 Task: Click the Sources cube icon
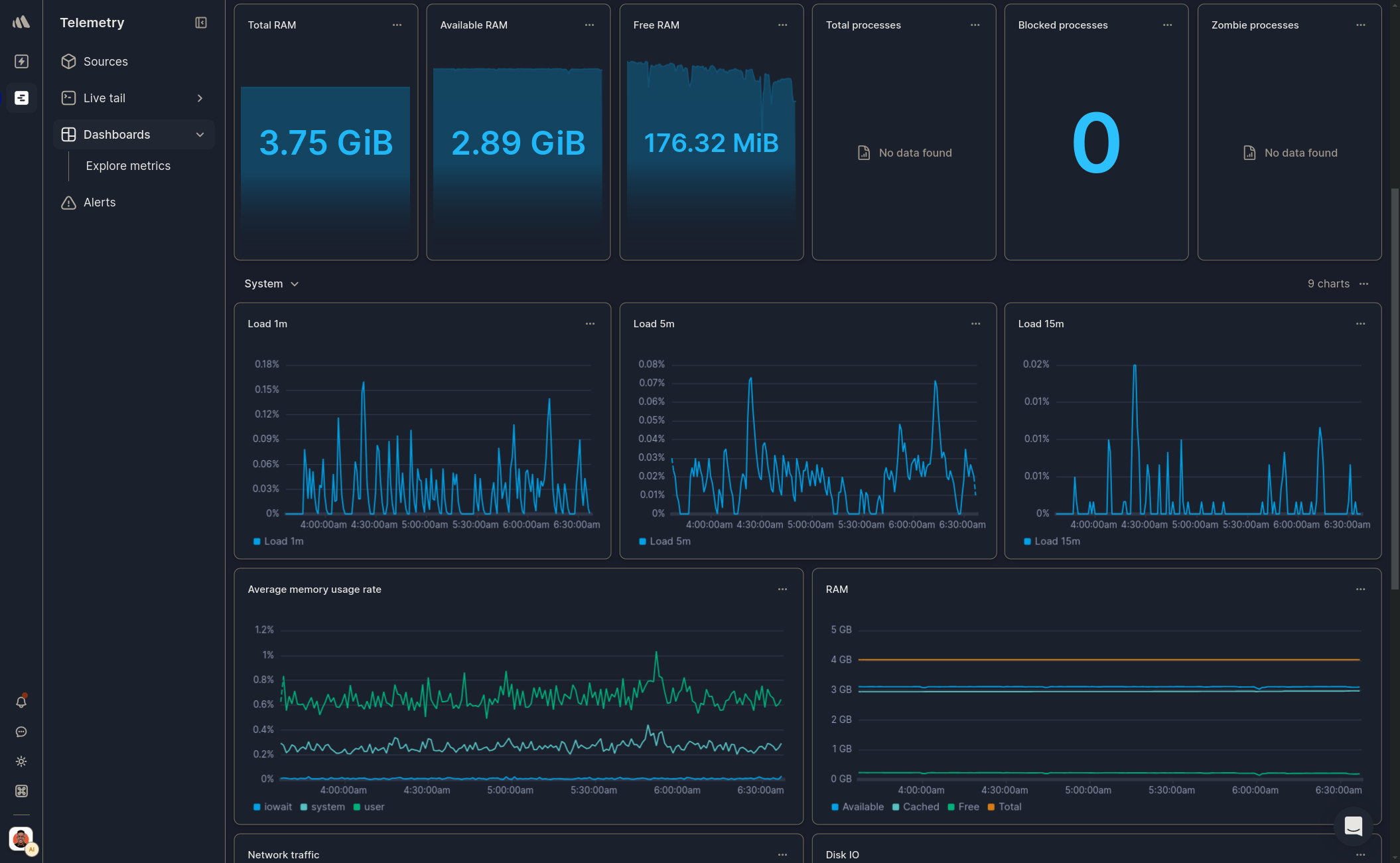pyautogui.click(x=70, y=61)
